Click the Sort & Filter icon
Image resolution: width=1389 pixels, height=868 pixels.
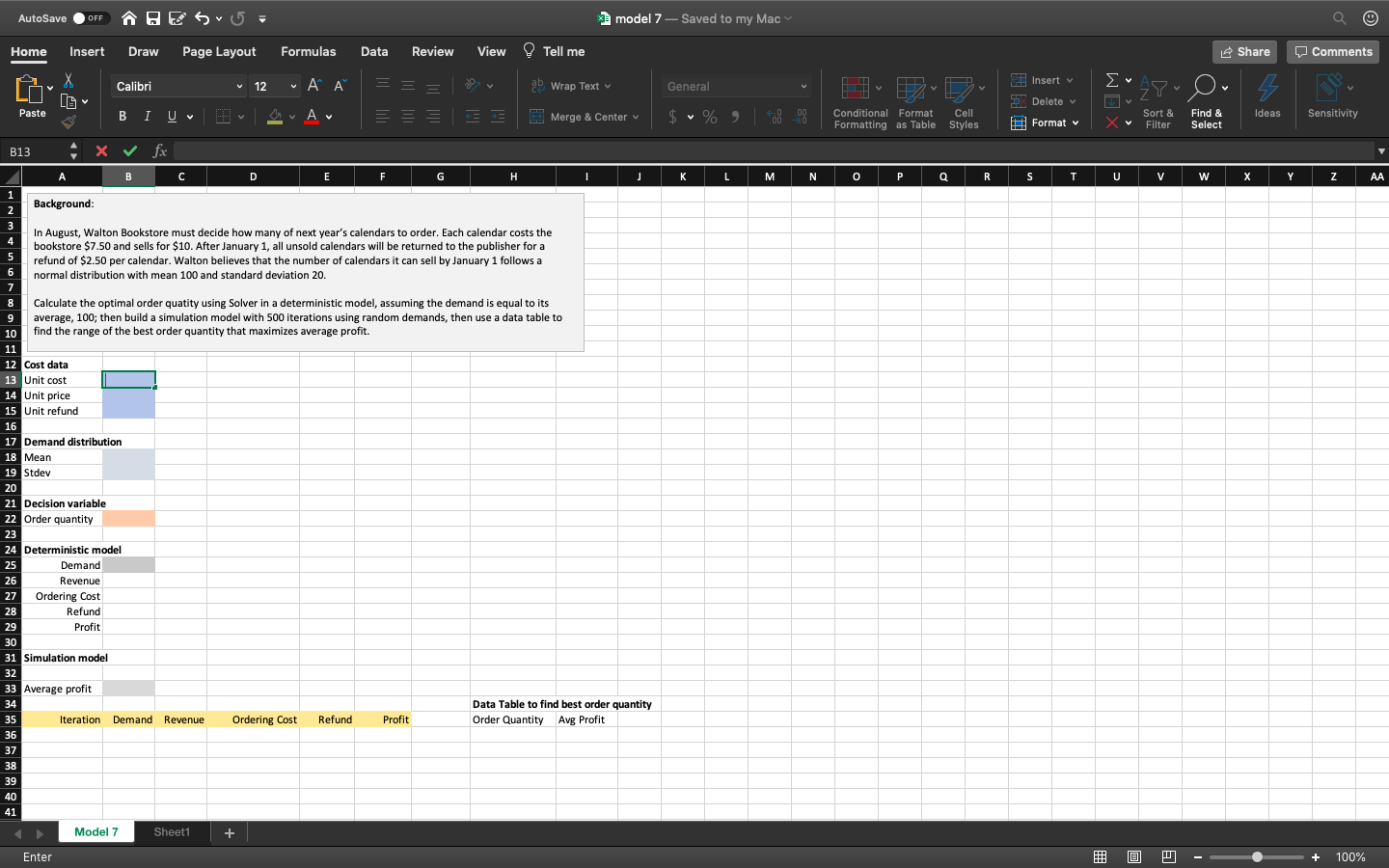point(1157,101)
